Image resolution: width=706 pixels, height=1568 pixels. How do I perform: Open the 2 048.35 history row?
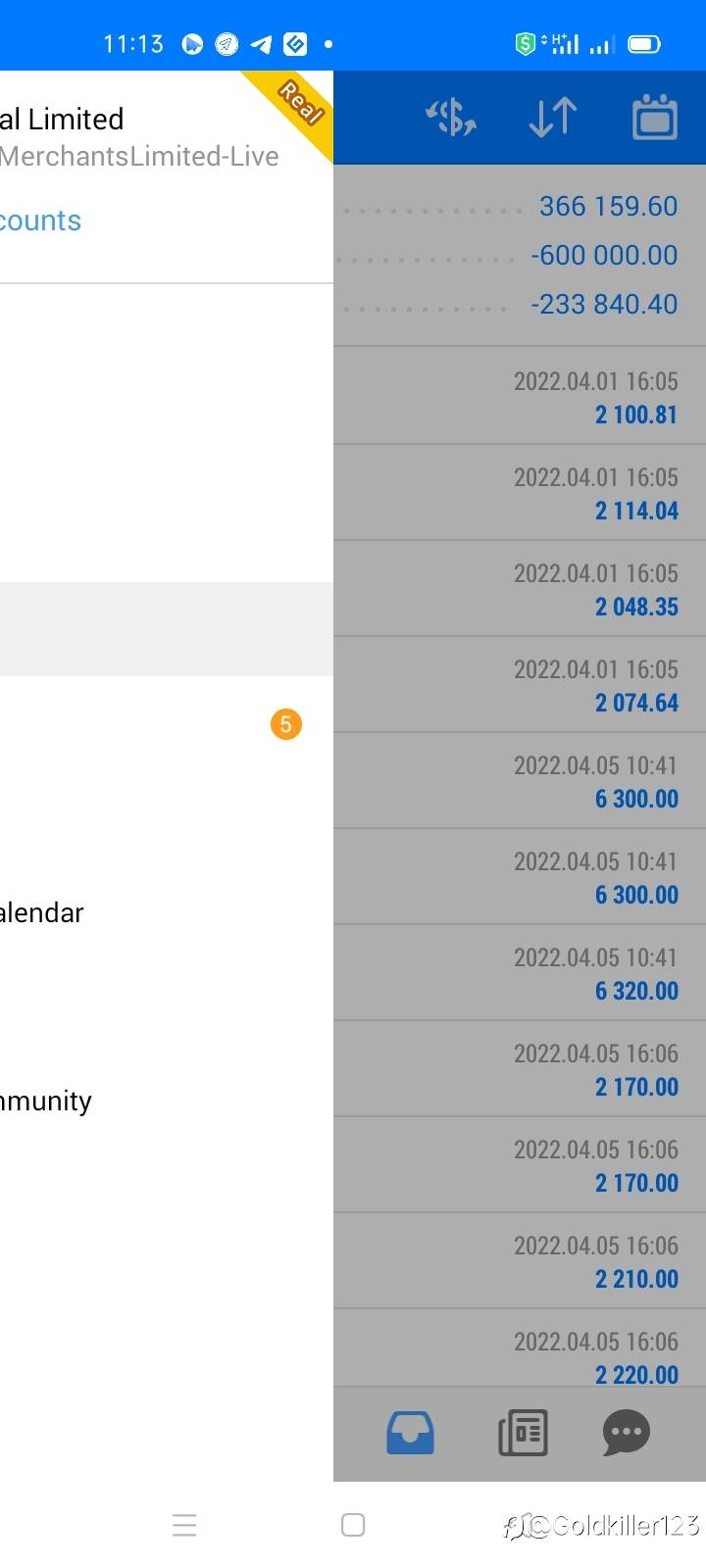click(520, 589)
